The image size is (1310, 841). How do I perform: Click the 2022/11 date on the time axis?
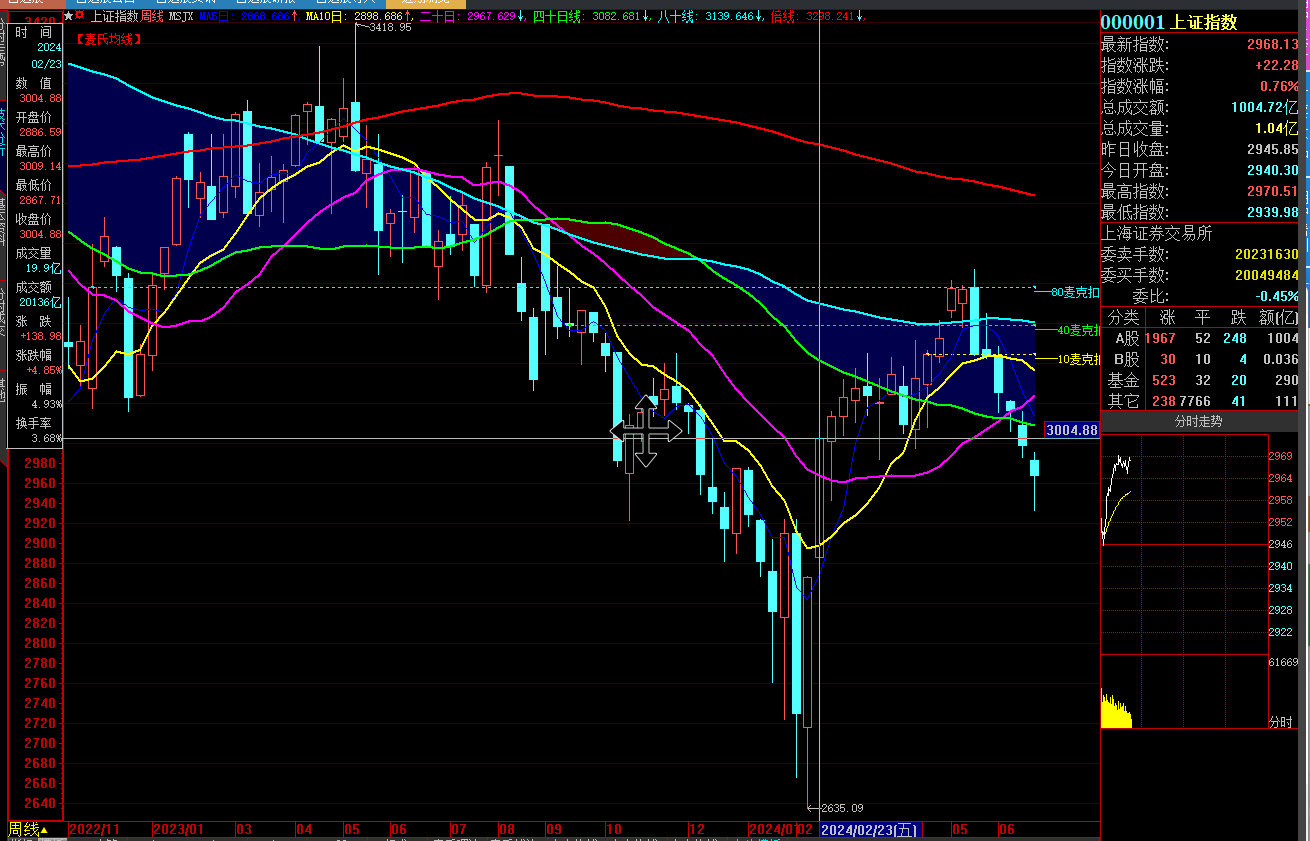point(93,830)
